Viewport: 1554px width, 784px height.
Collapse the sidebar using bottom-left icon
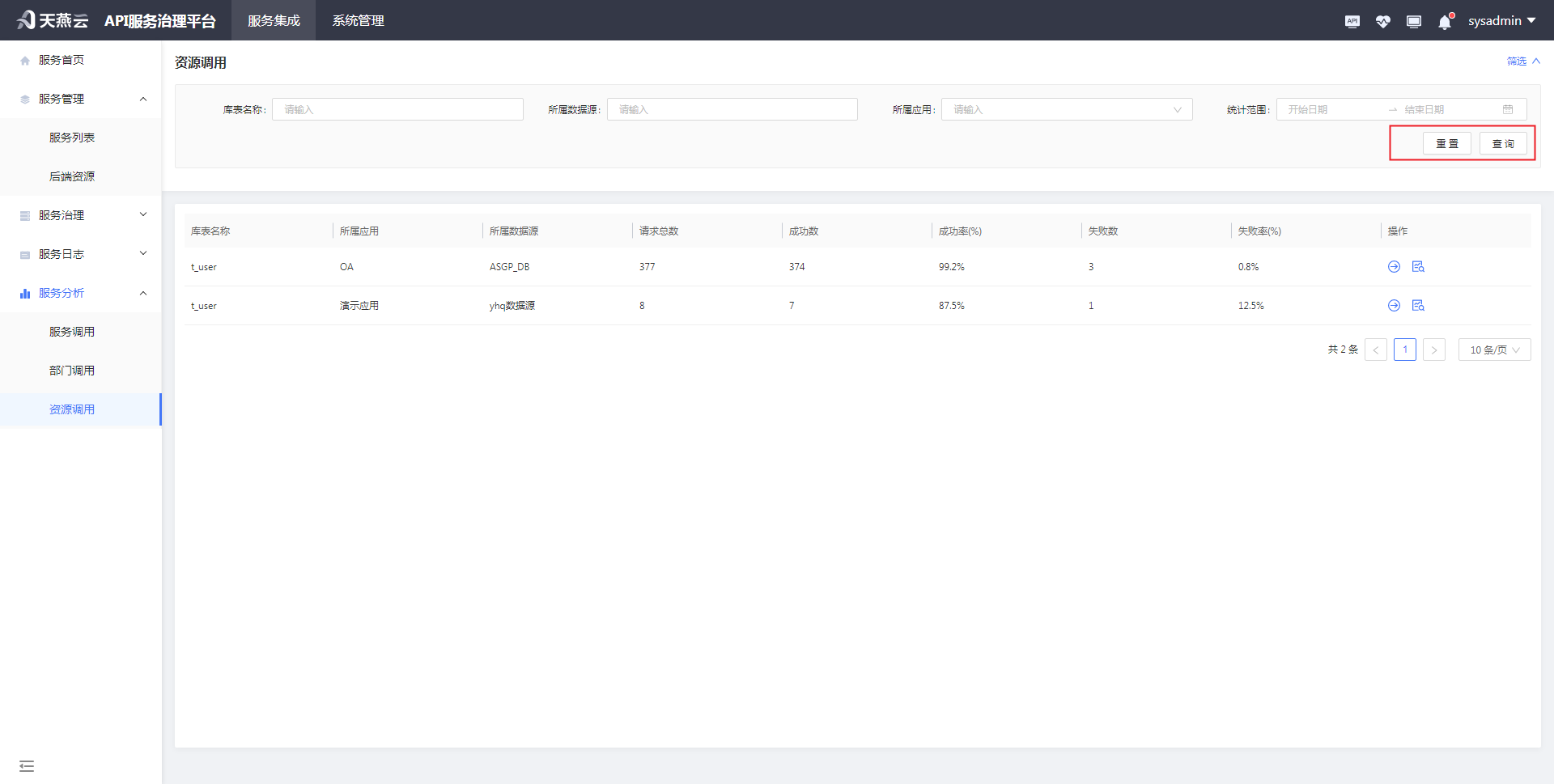pyautogui.click(x=27, y=765)
